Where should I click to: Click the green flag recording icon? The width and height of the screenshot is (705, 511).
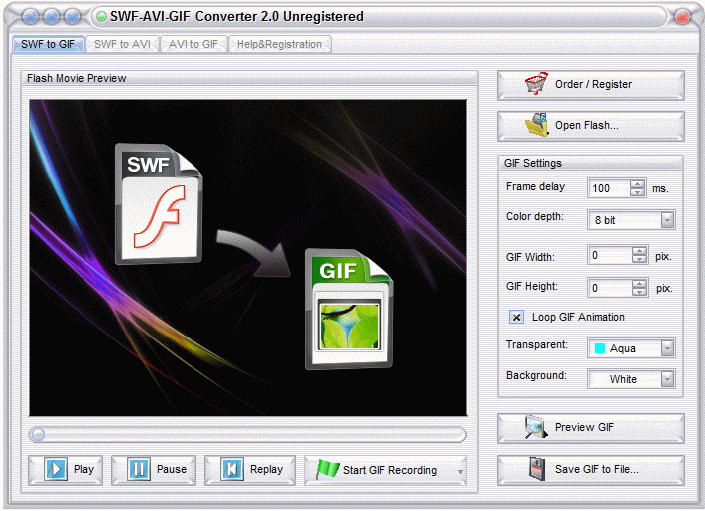pyautogui.click(x=327, y=469)
